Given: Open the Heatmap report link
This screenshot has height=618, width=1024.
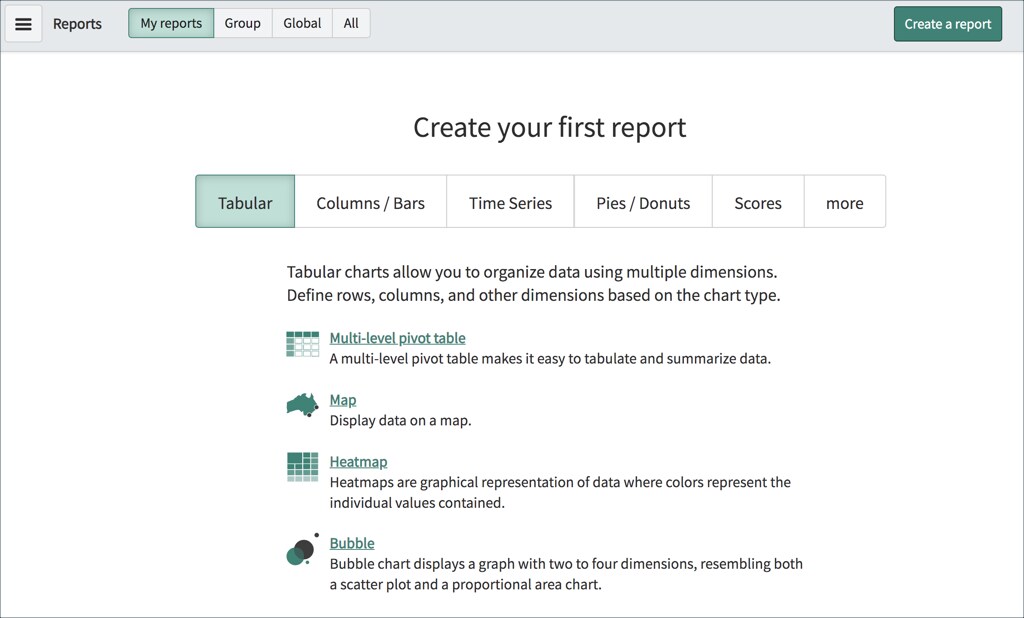Looking at the screenshot, I should (x=358, y=461).
